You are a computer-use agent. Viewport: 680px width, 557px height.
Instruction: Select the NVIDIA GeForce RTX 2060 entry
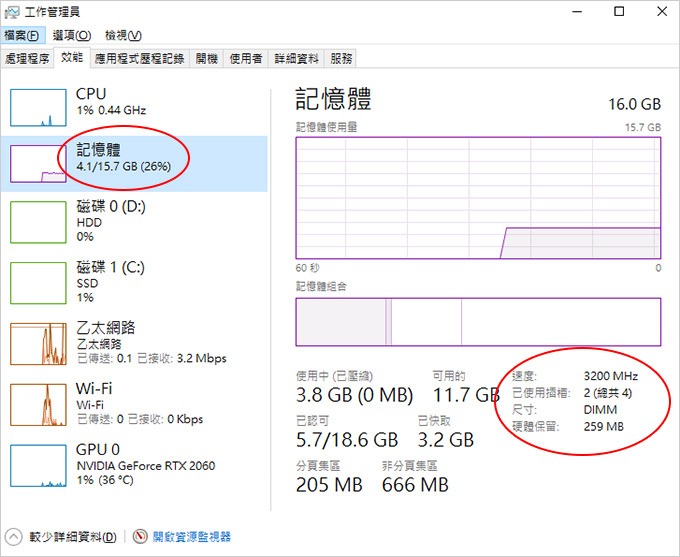point(134,465)
